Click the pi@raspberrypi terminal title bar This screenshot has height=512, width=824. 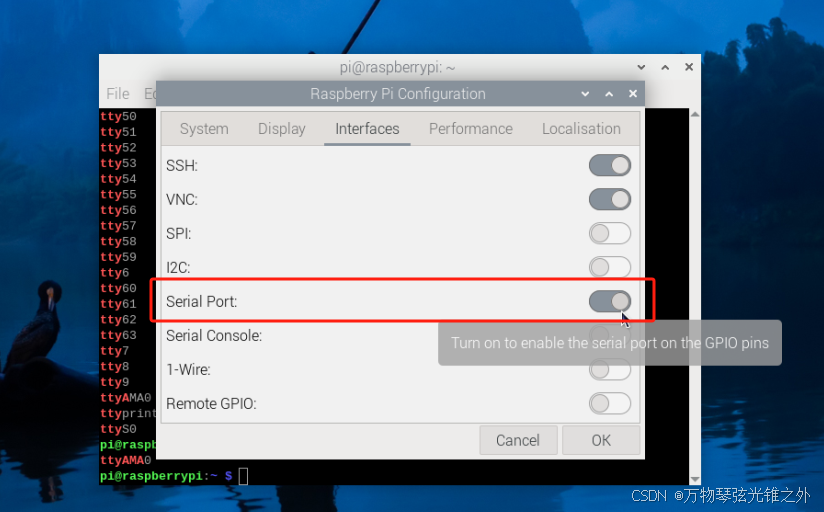(x=397, y=67)
